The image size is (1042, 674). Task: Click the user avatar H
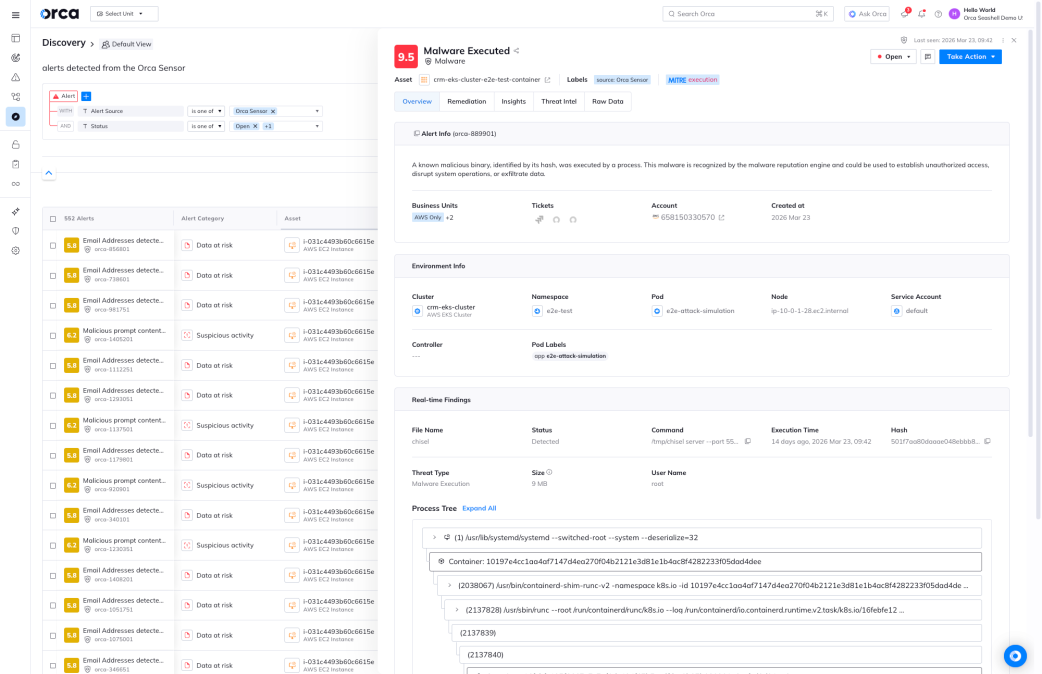[954, 14]
